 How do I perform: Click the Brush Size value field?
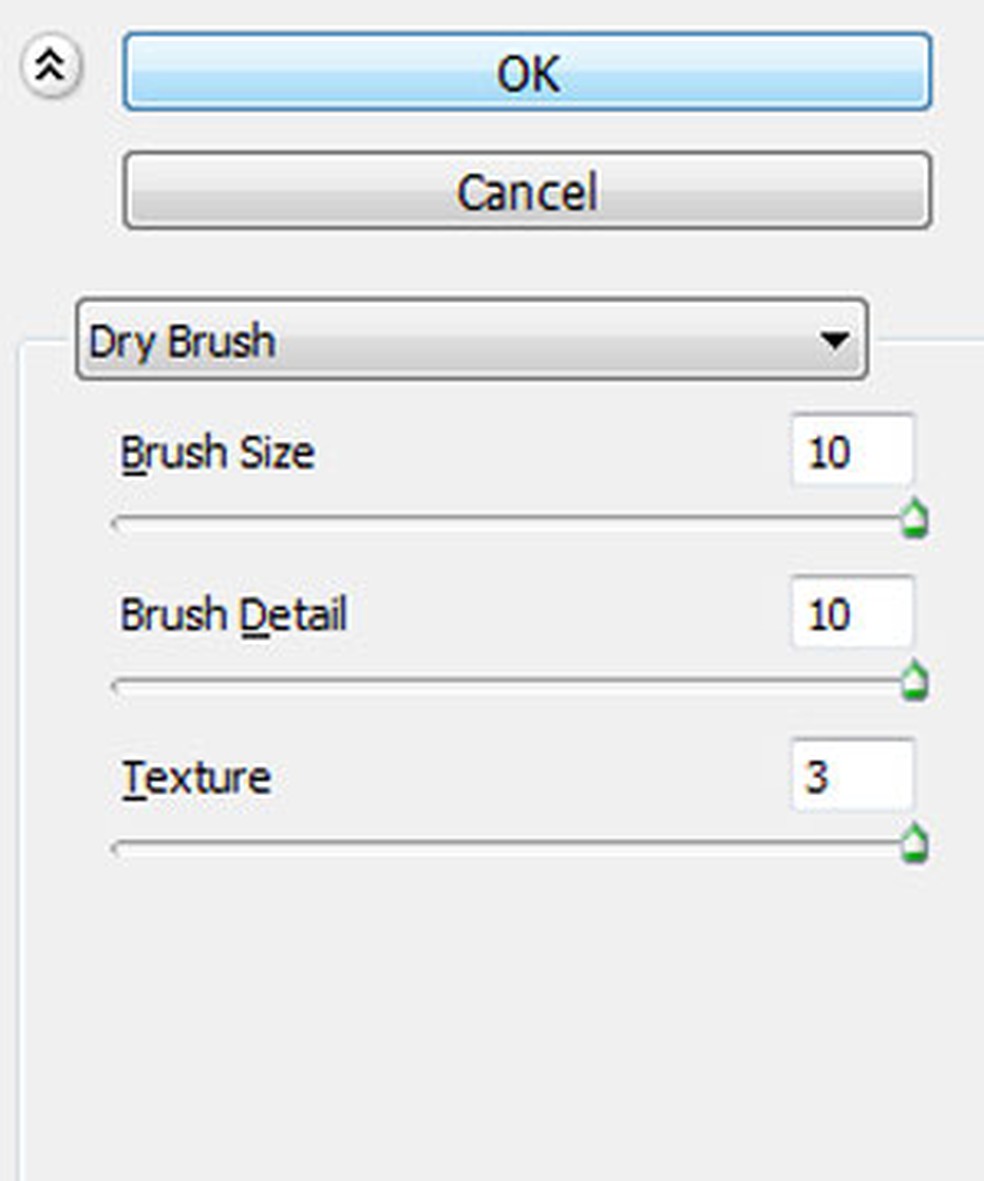(x=851, y=452)
